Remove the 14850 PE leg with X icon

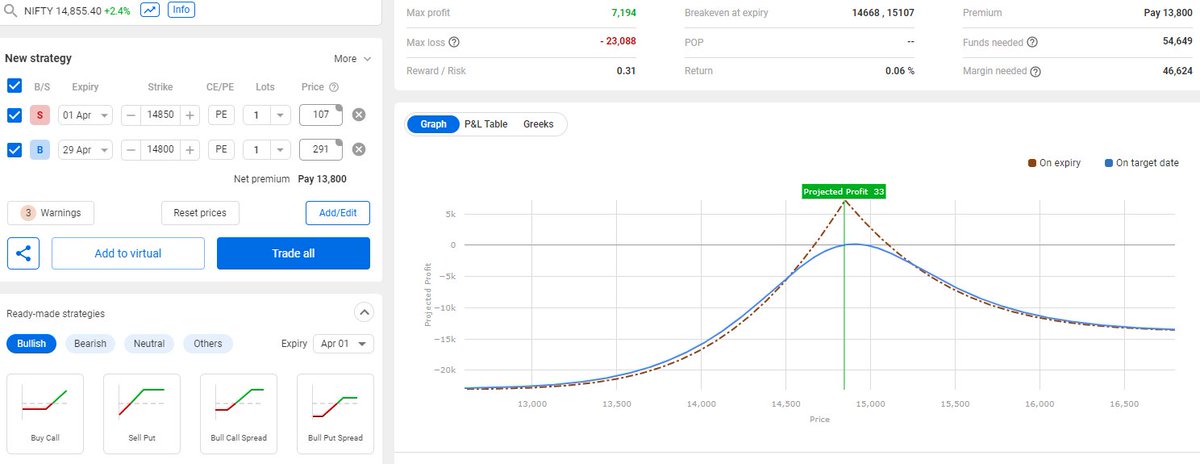[359, 115]
